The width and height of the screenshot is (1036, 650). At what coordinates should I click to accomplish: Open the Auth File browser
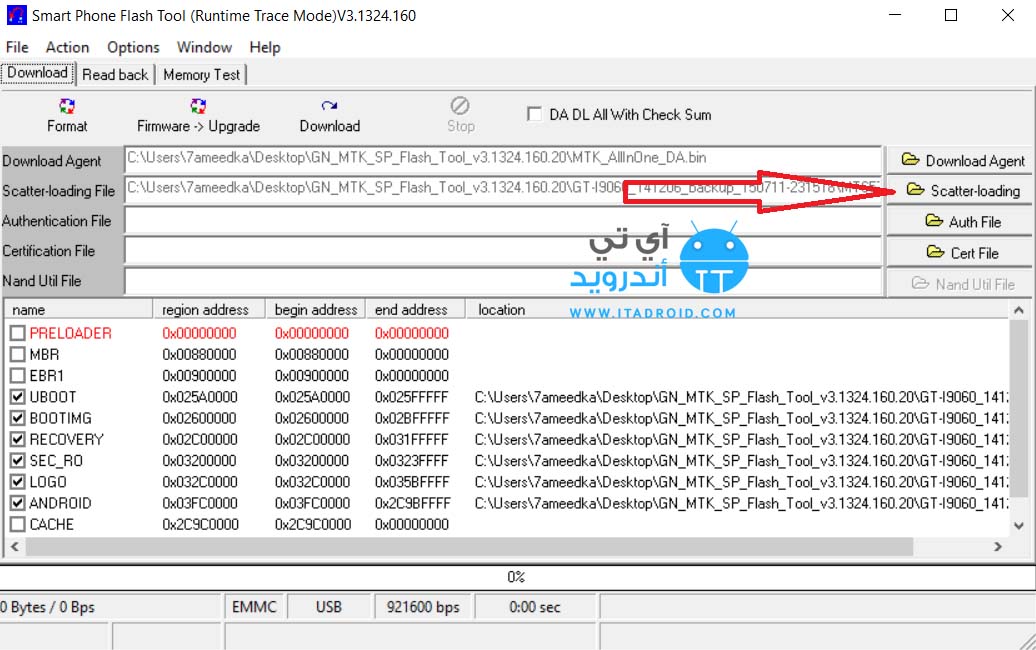[x=959, y=221]
